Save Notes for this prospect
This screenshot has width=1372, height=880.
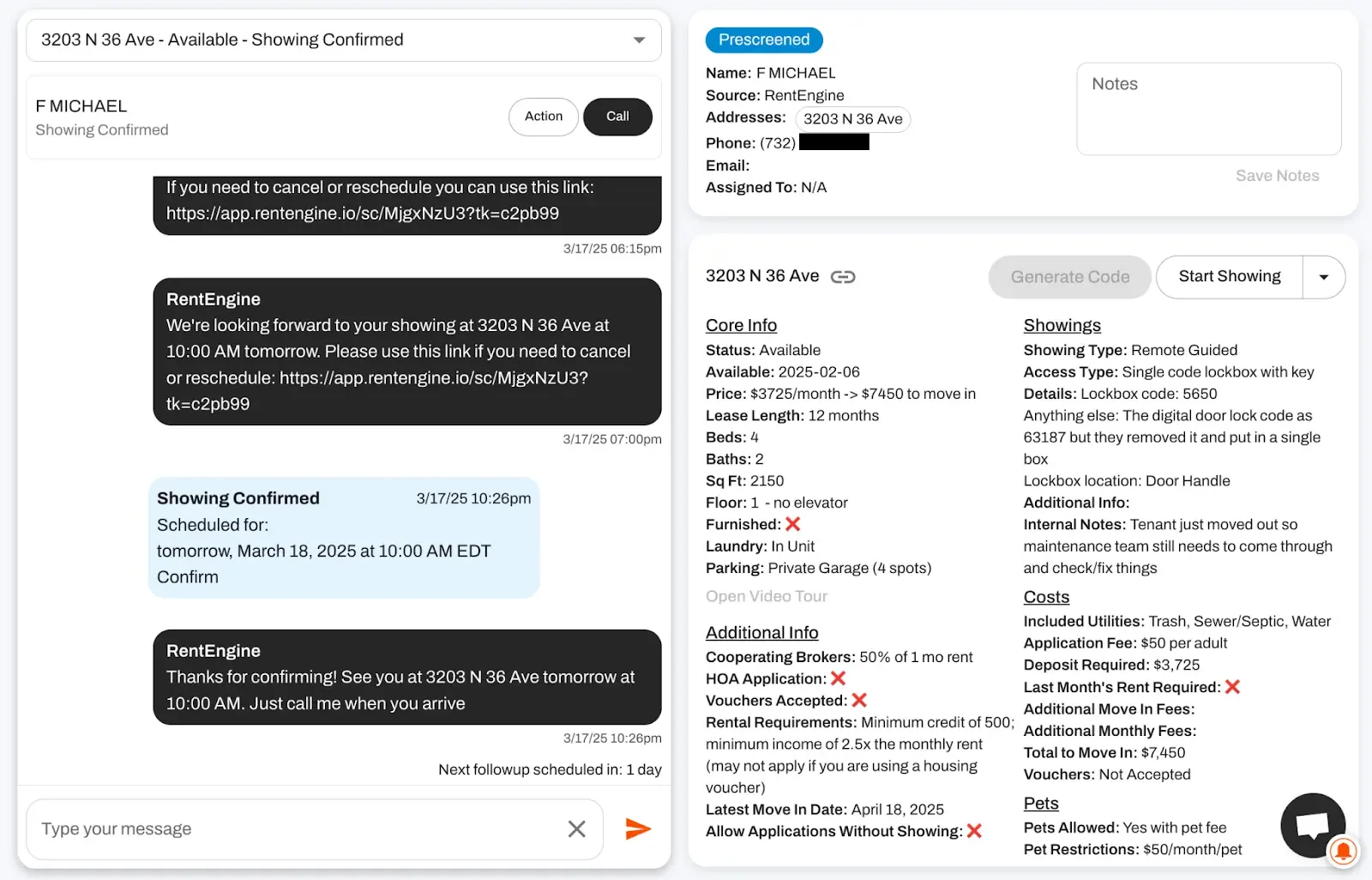[1277, 176]
